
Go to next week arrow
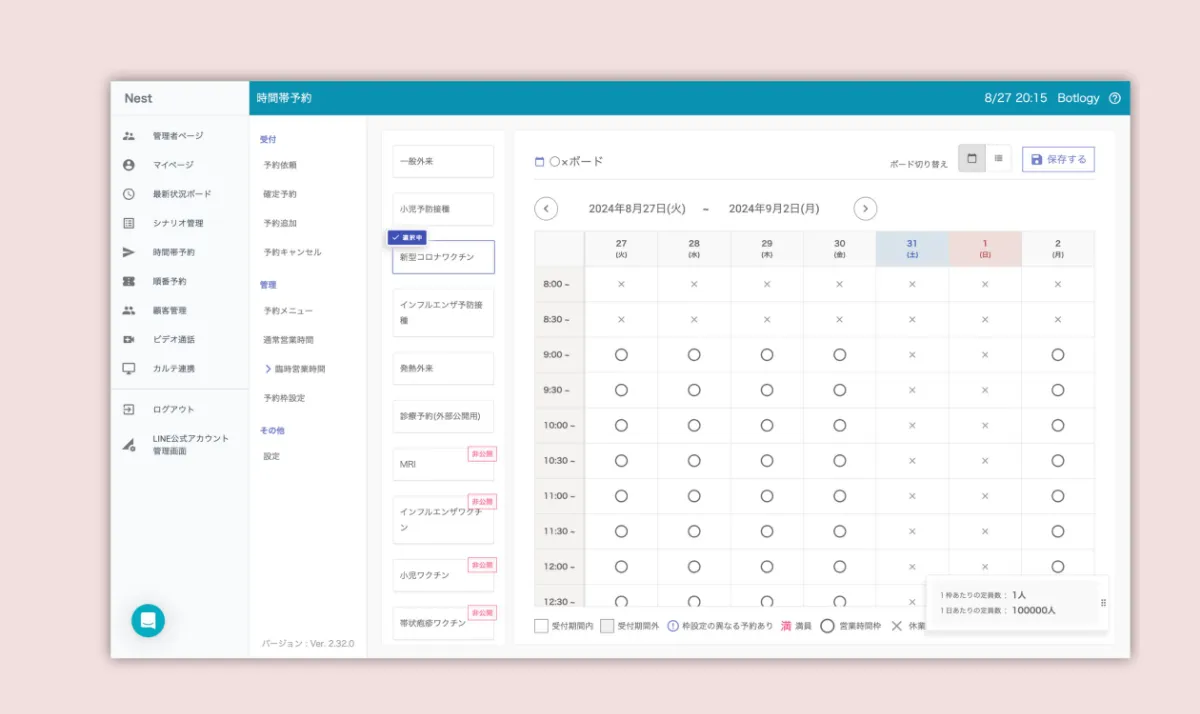[x=866, y=209]
